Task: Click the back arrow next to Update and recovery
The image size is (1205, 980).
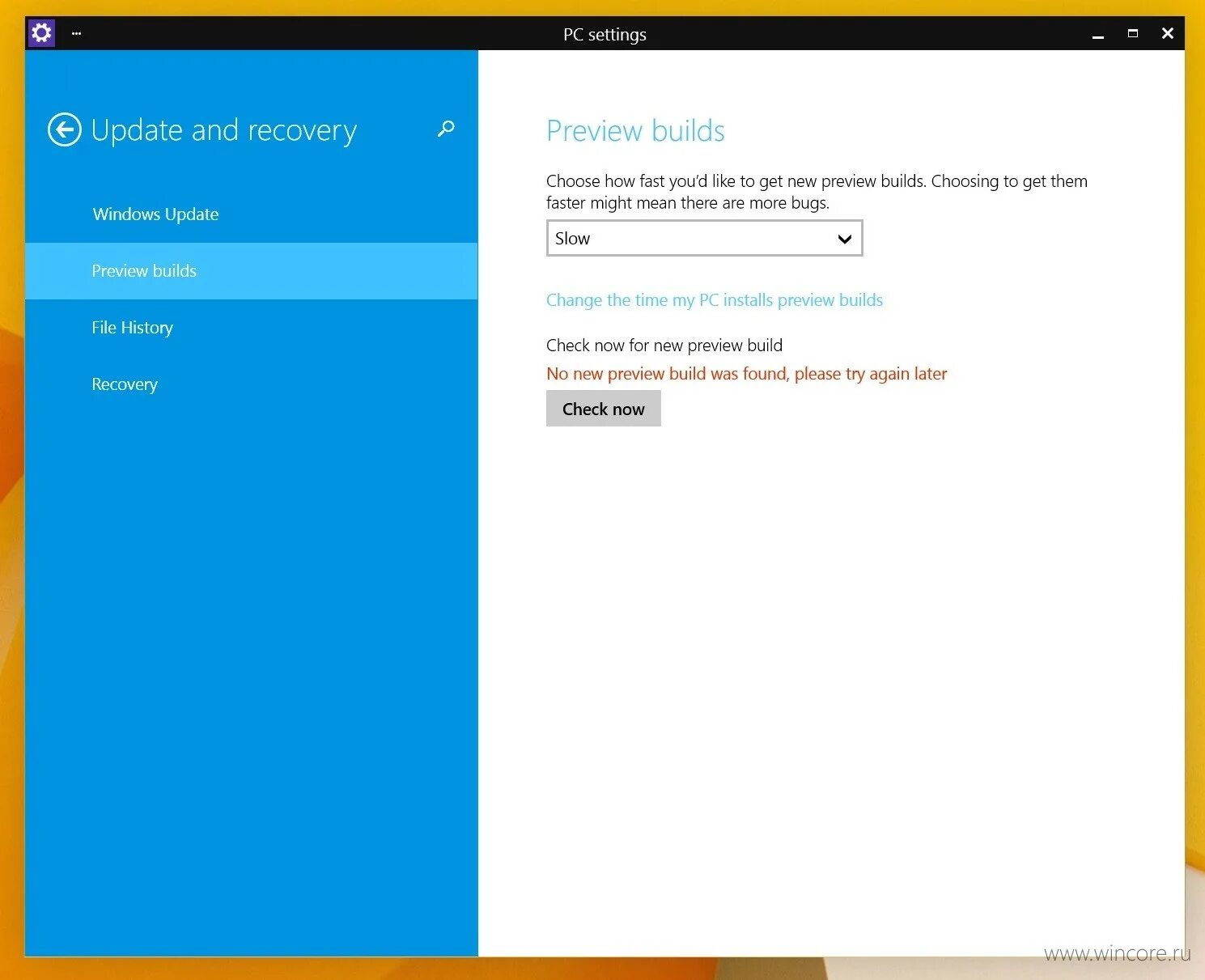Action: tap(65, 129)
